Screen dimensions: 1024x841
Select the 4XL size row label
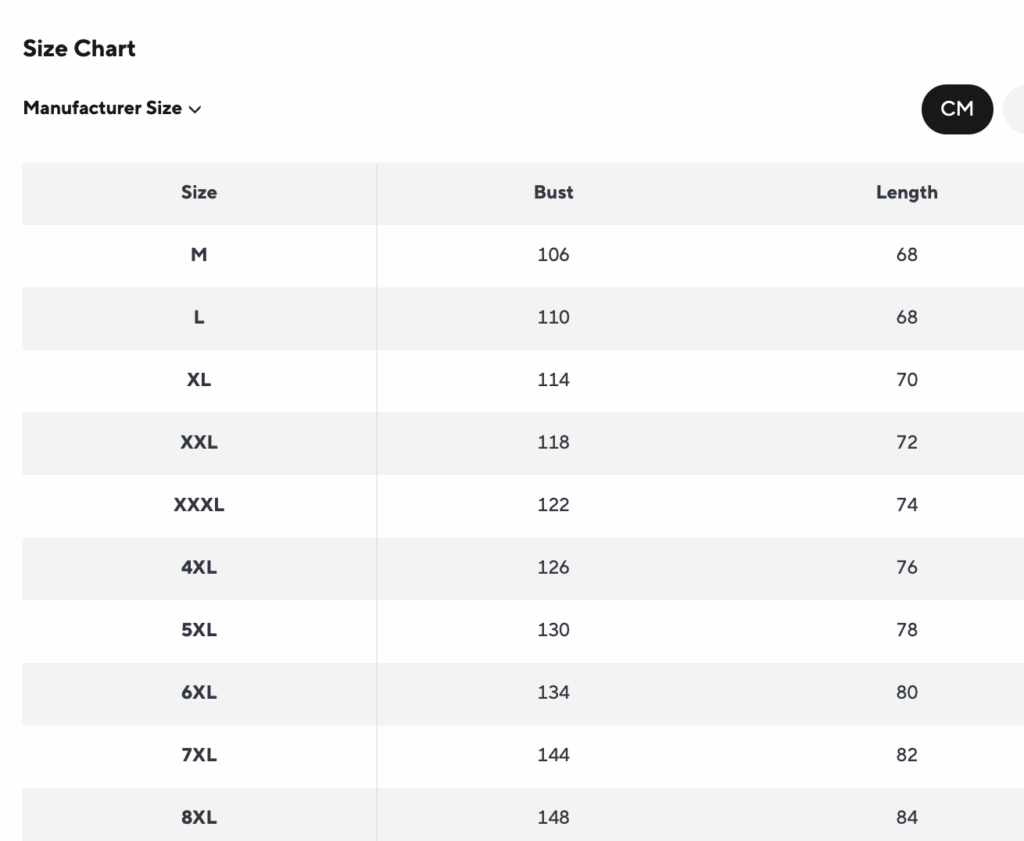pyautogui.click(x=199, y=567)
